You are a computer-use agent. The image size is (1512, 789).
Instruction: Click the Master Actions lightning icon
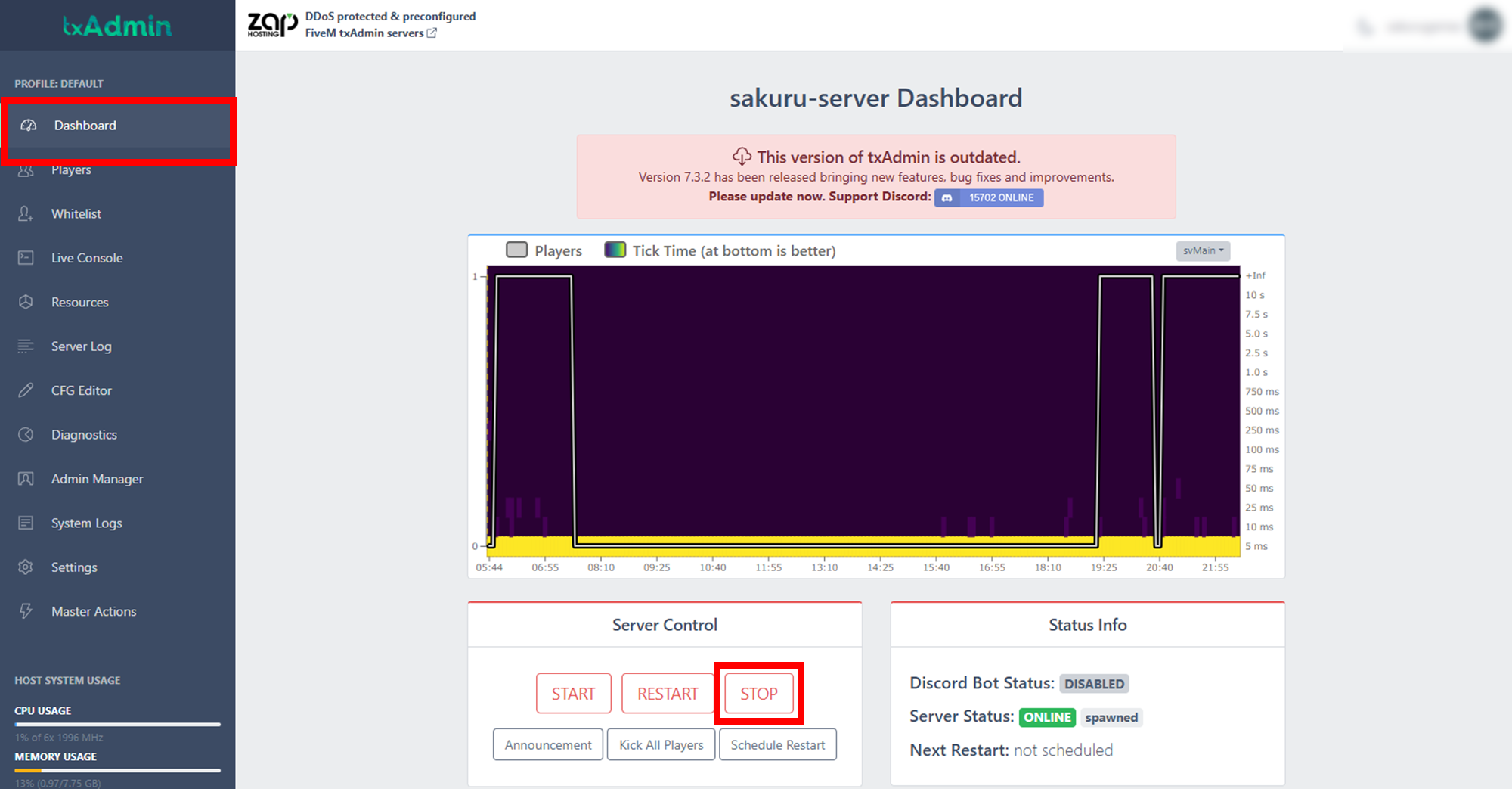click(x=26, y=611)
